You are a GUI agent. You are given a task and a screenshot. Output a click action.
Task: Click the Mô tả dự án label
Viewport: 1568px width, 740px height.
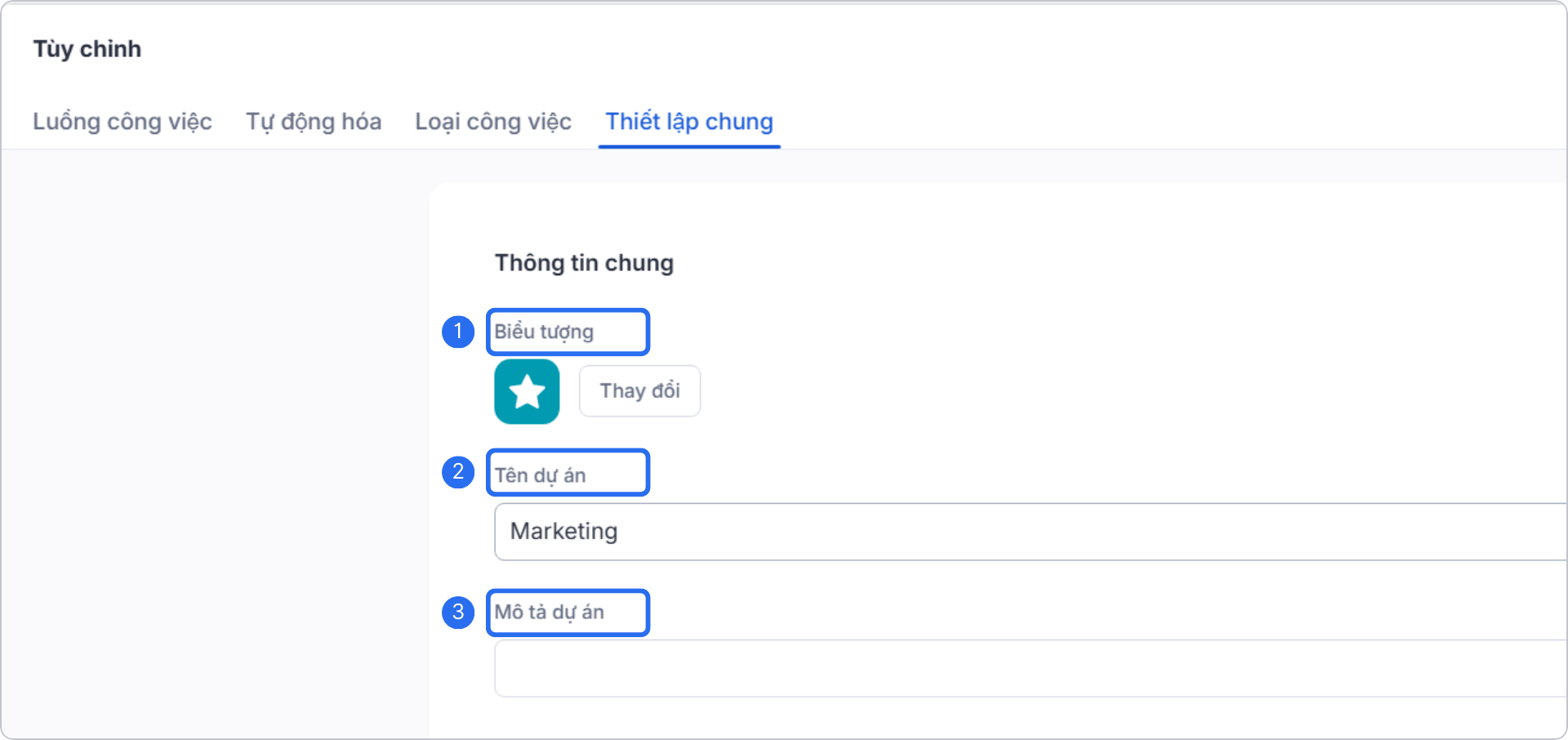(x=568, y=613)
